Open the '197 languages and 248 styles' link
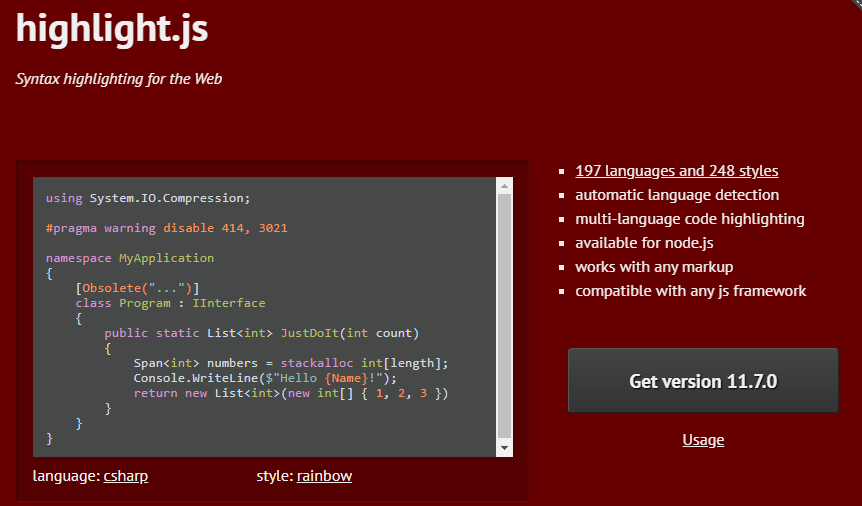 pos(676,171)
